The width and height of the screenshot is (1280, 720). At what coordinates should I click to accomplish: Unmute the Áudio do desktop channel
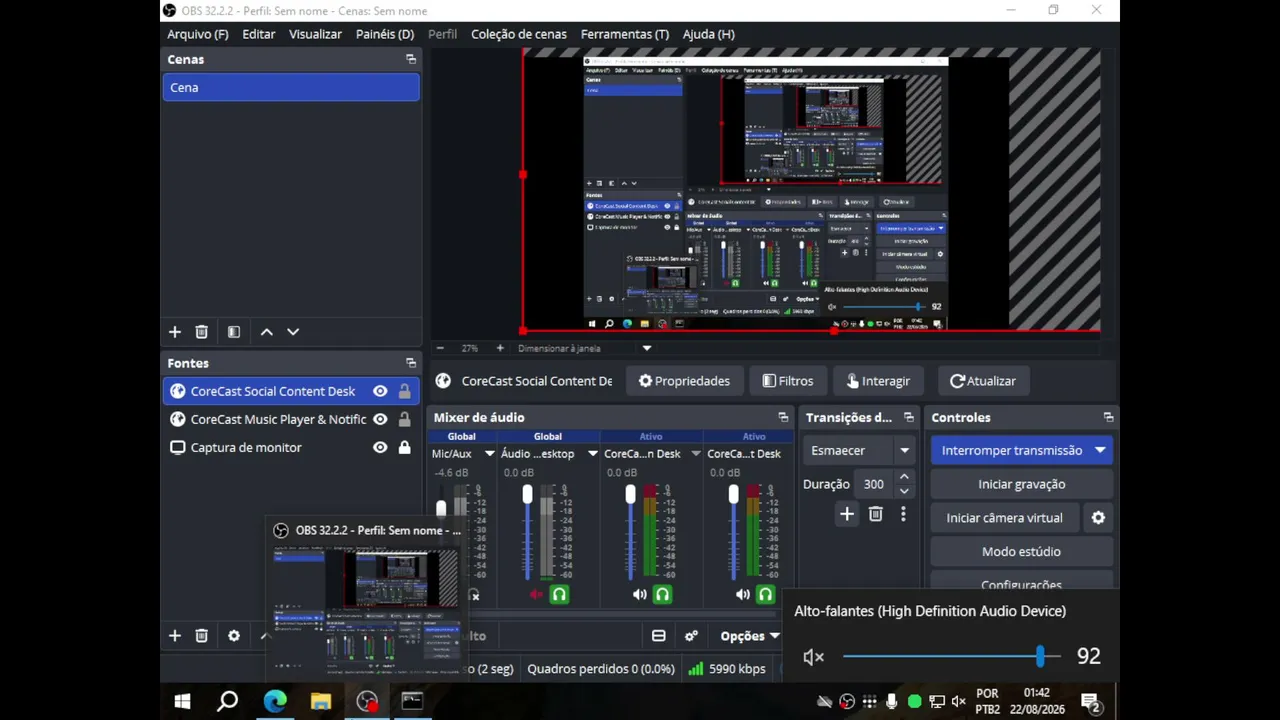pyautogui.click(x=536, y=595)
